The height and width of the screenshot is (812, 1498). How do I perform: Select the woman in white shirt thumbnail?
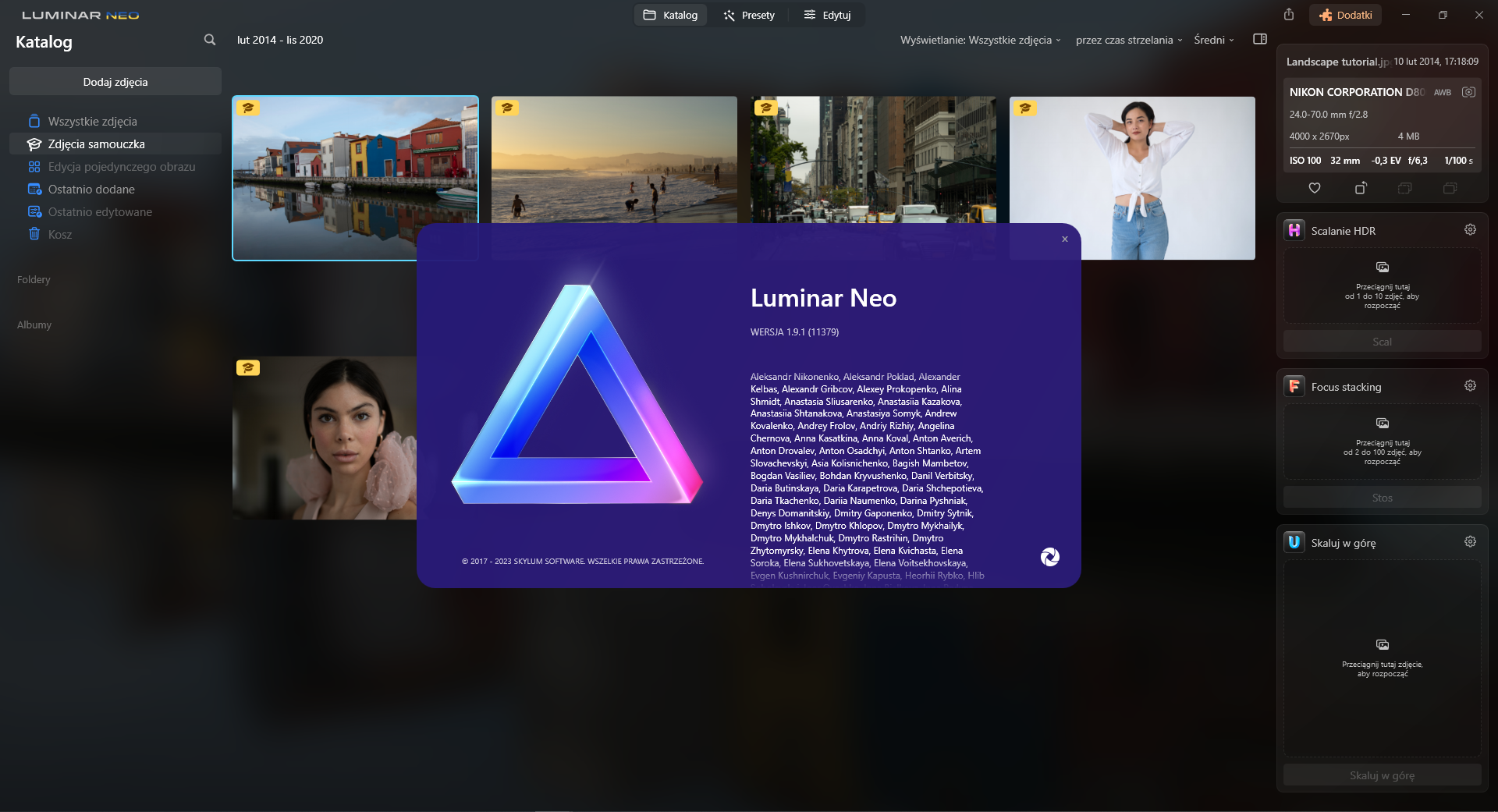coord(1132,178)
